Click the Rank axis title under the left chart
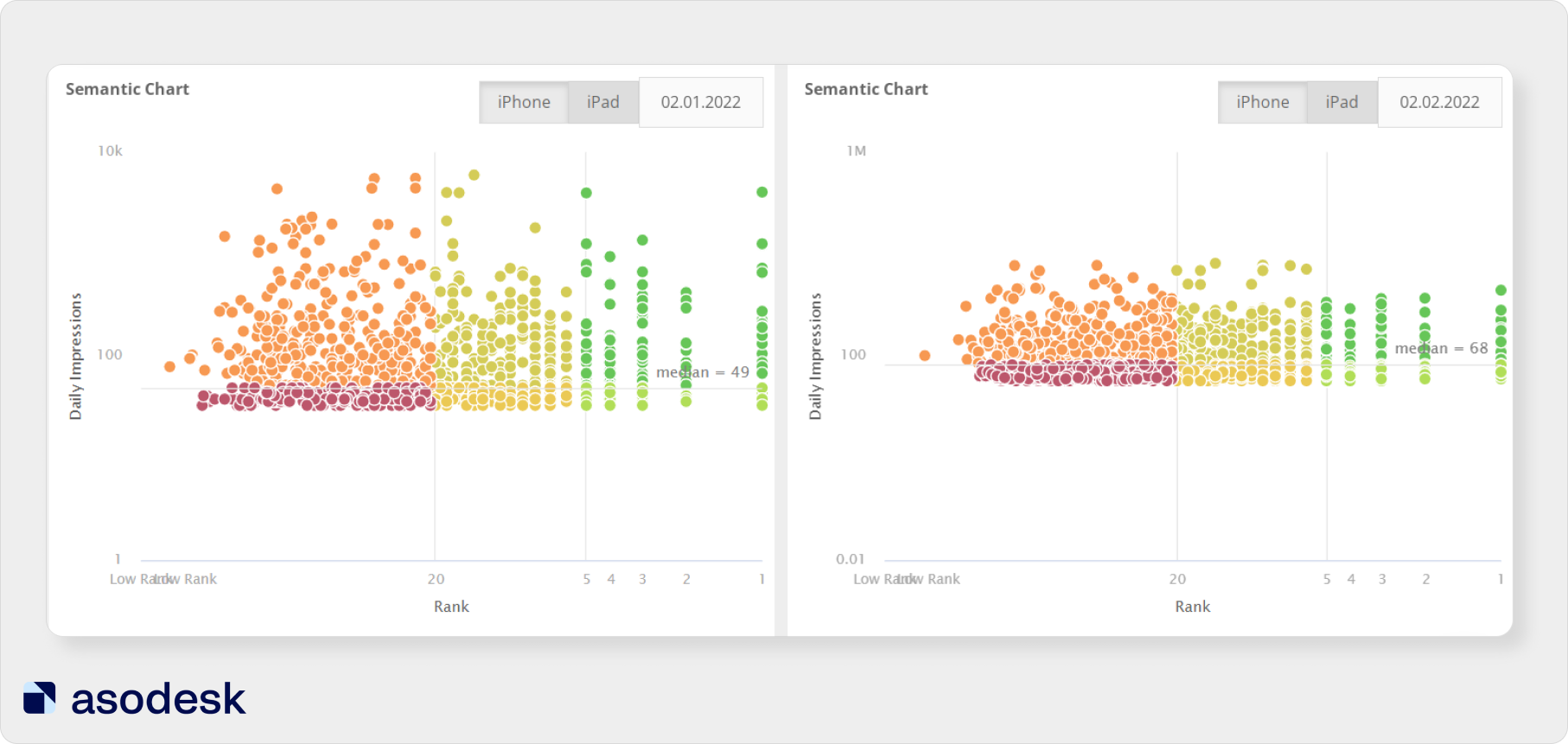Screen dimensions: 1568x744 (451, 607)
